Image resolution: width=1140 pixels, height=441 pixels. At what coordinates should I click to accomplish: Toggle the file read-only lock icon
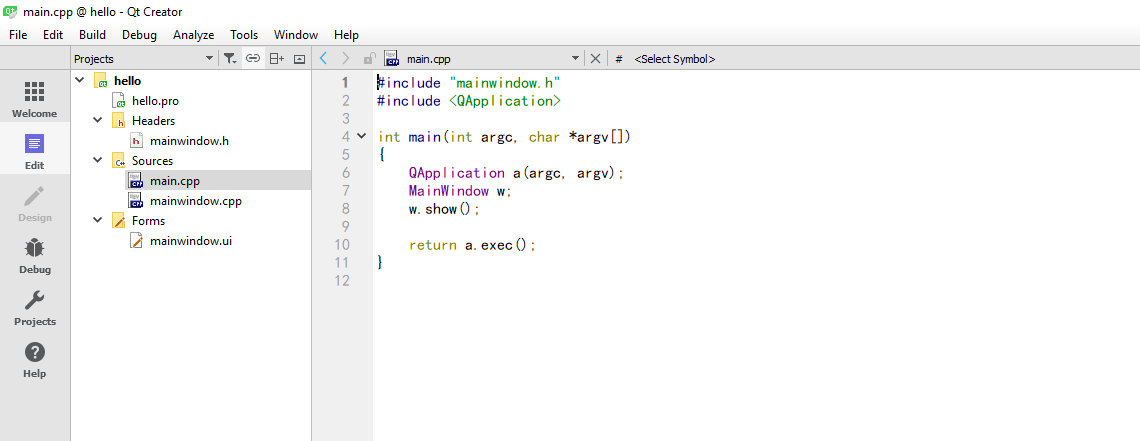370,59
